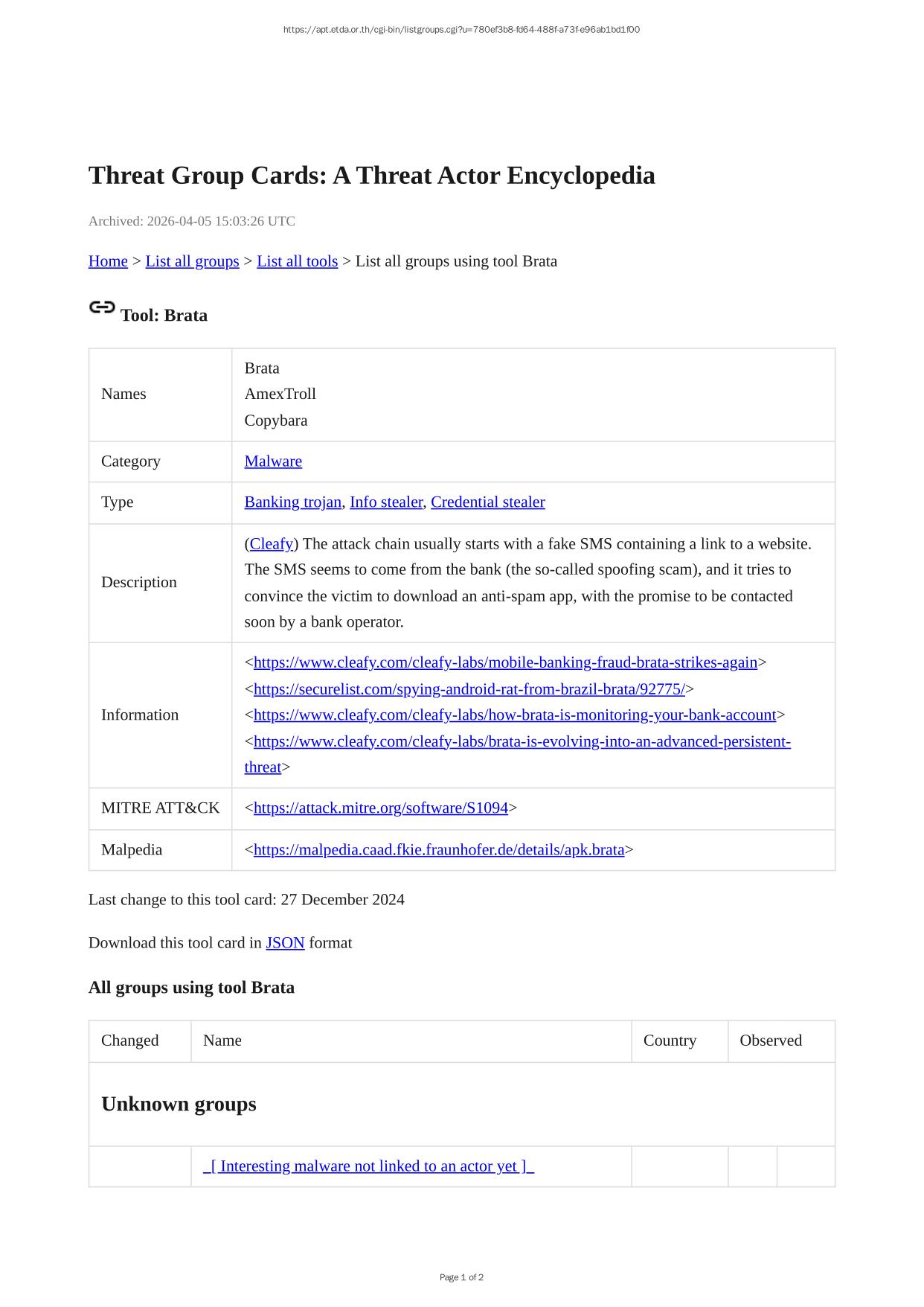Go to List all groups breadcrumb
Image resolution: width=924 pixels, height=1307 pixels.
click(x=192, y=261)
